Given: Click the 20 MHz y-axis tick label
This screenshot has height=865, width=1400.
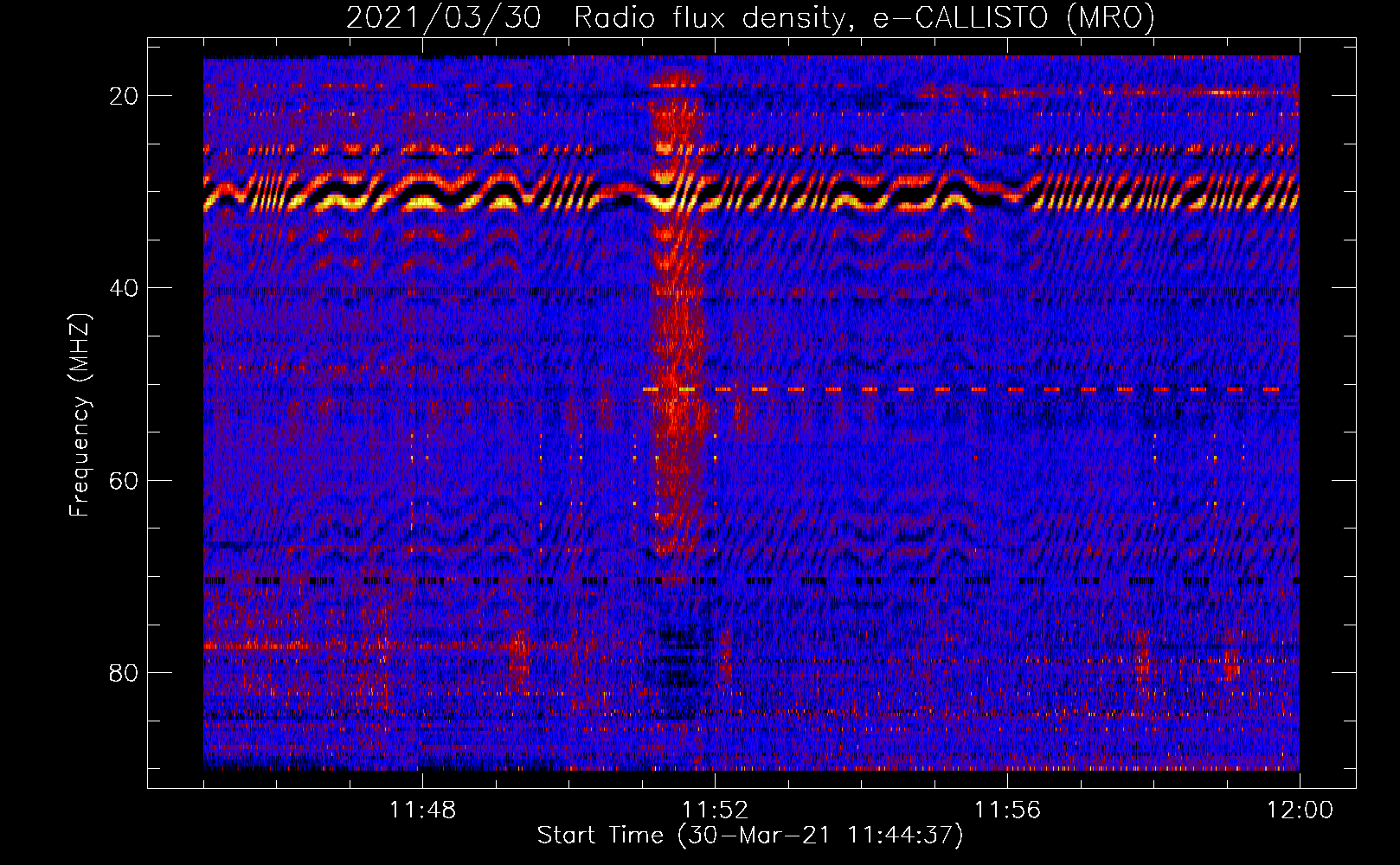Looking at the screenshot, I should [125, 95].
